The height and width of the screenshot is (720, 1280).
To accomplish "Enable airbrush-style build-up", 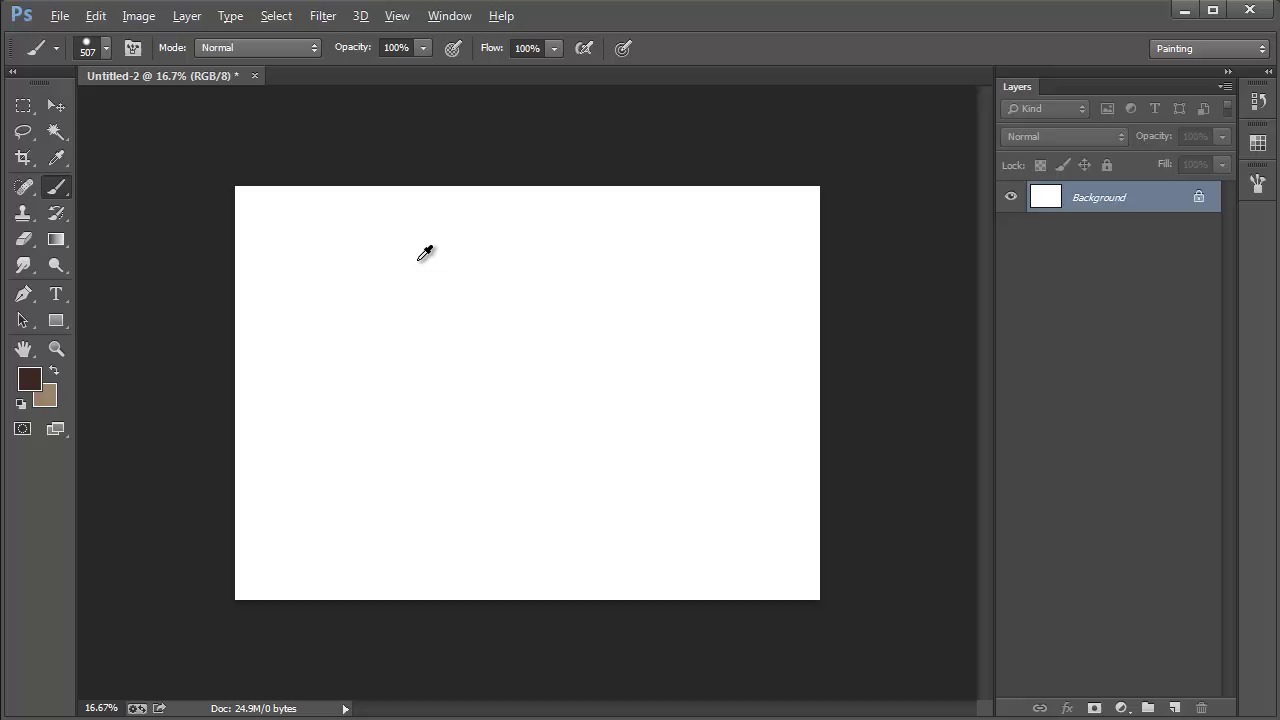I will pyautogui.click(x=584, y=48).
